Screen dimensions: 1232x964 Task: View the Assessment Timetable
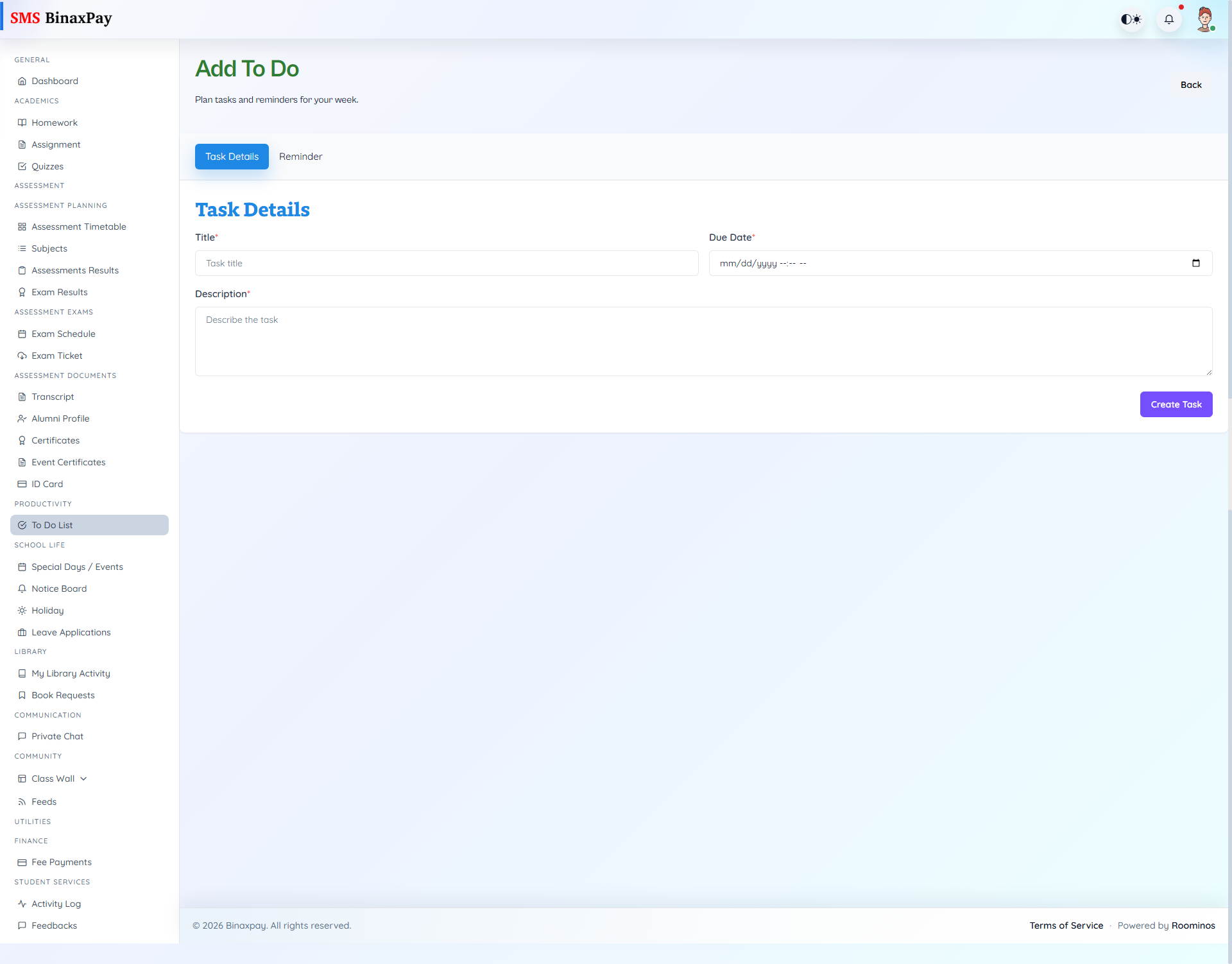pos(78,227)
